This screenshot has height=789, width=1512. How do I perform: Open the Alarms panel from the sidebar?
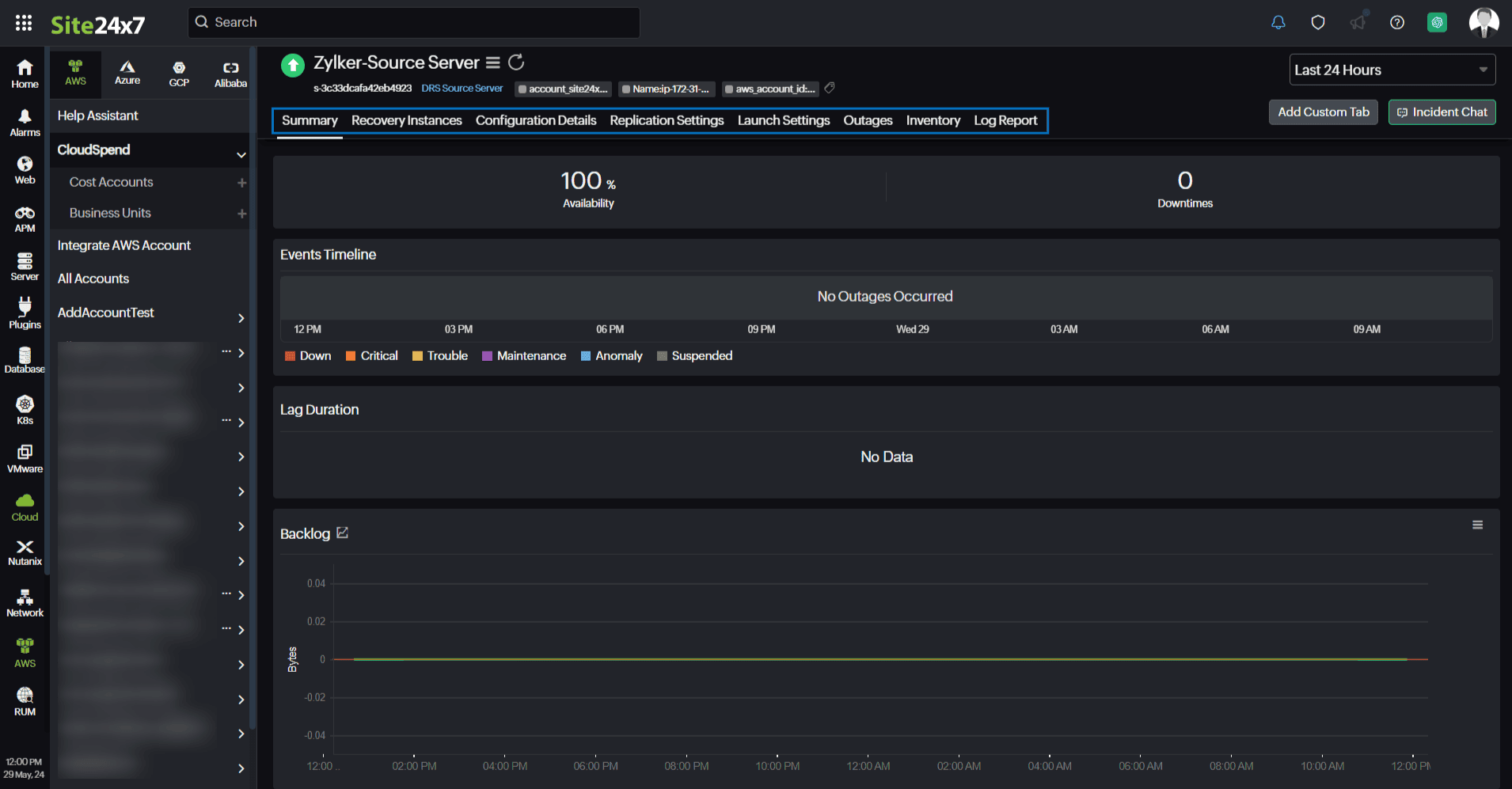pos(24,120)
